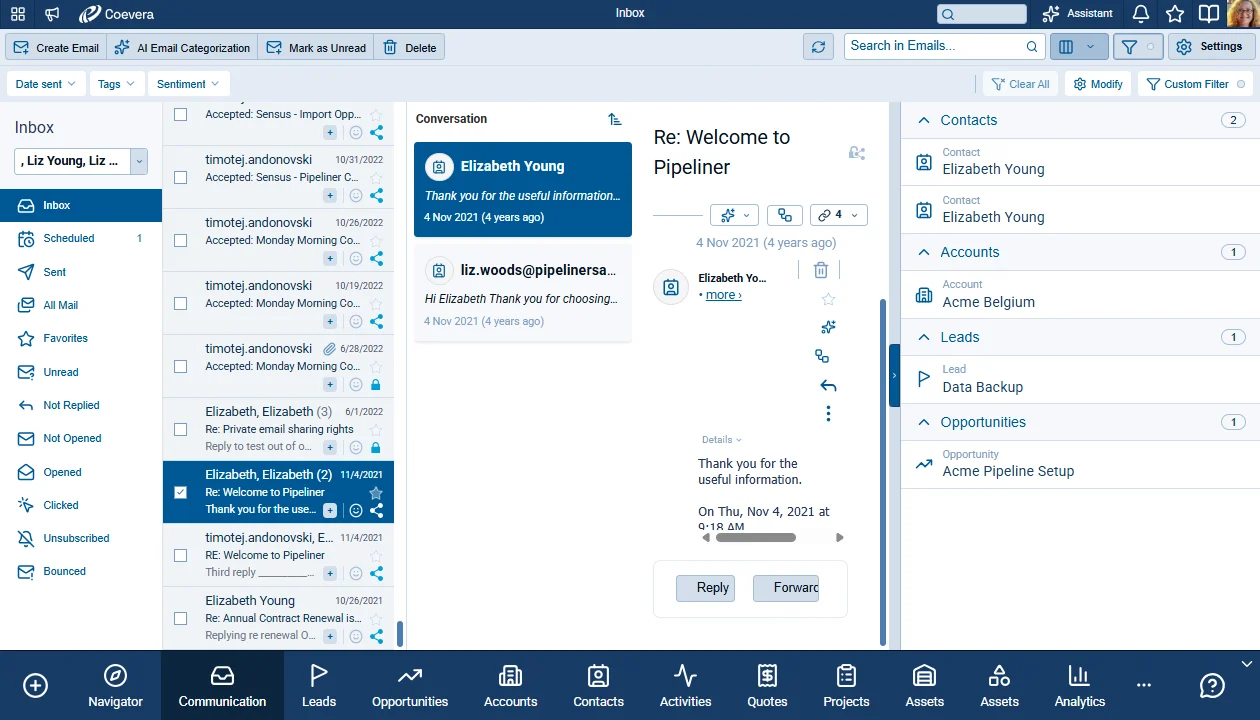Click the reply arrow icon in message

828,386
